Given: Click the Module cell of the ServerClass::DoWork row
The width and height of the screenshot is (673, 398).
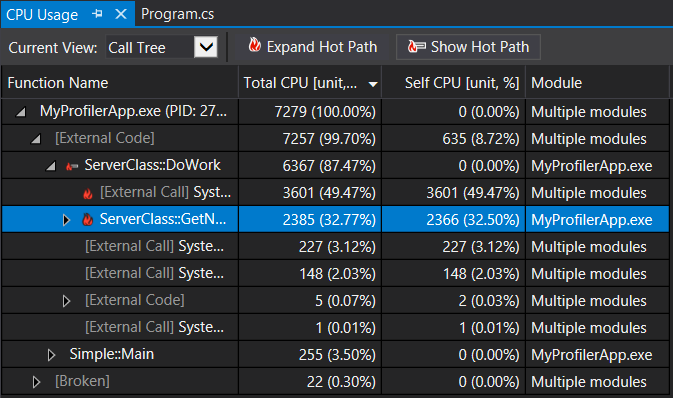Looking at the screenshot, I should [597, 166].
